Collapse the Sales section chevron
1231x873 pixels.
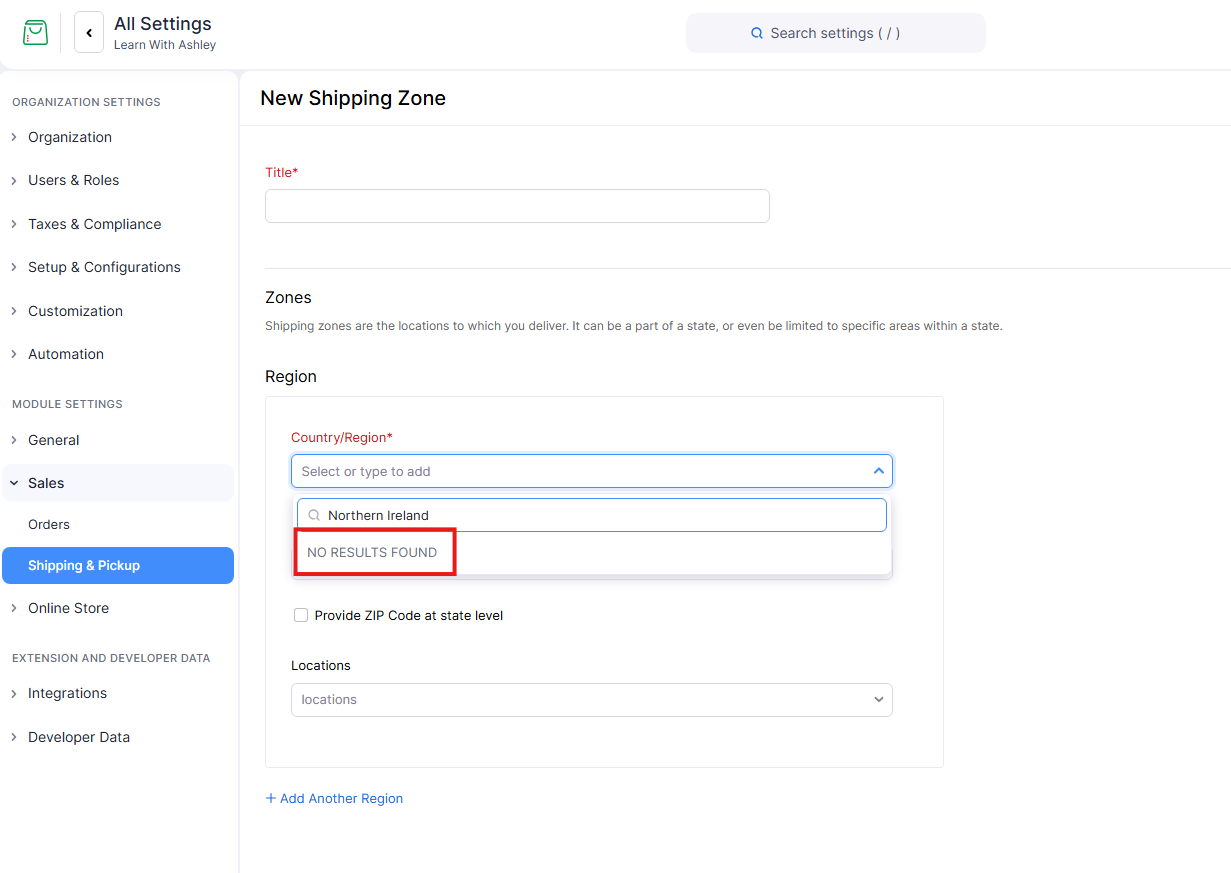tap(14, 483)
